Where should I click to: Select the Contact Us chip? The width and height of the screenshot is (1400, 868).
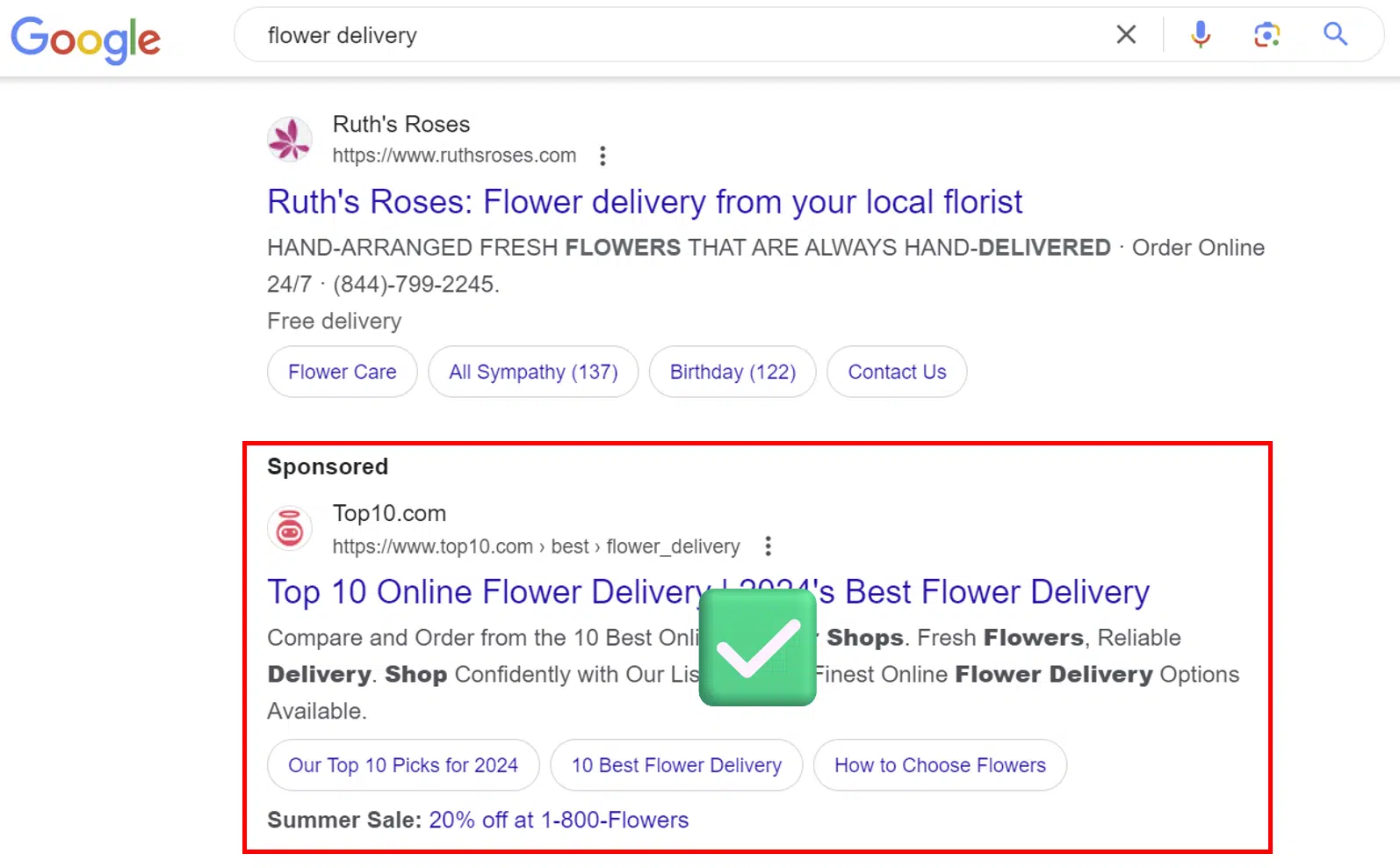pos(897,372)
